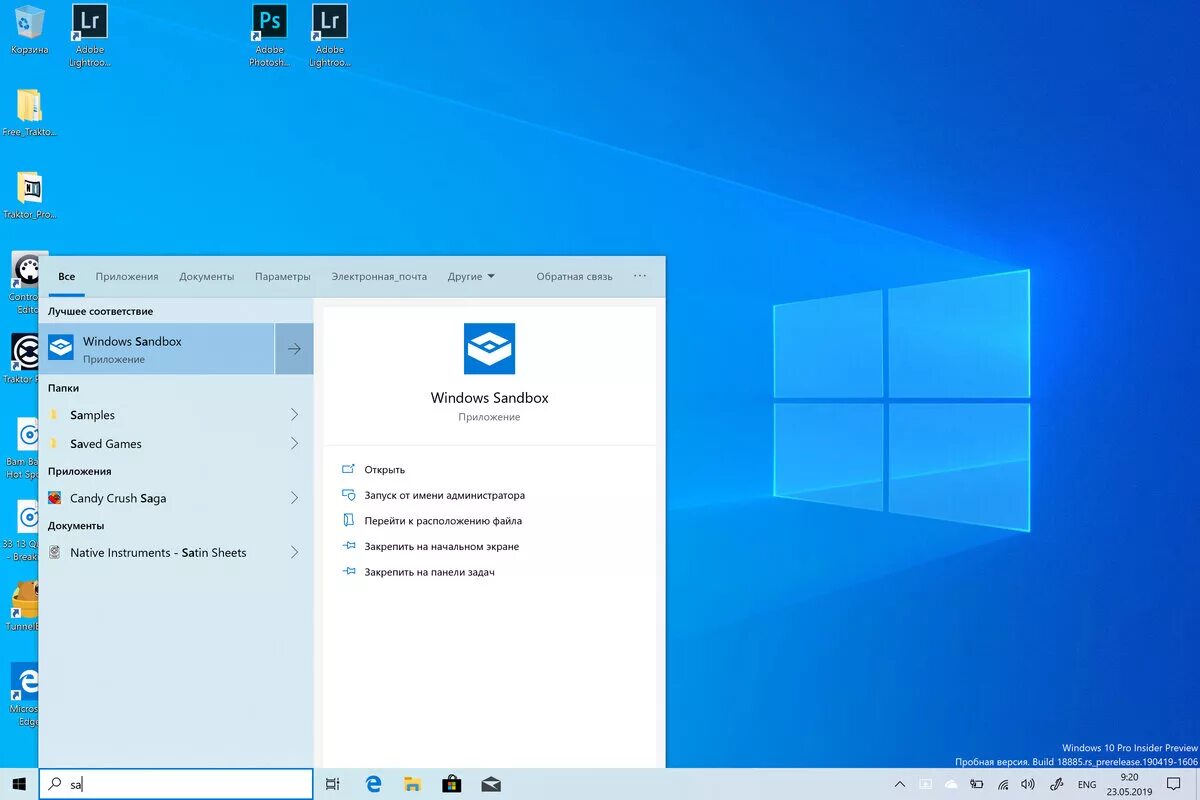The width and height of the screenshot is (1200, 800).
Task: Launch Microsoft Edge from the taskbar
Action: point(374,785)
